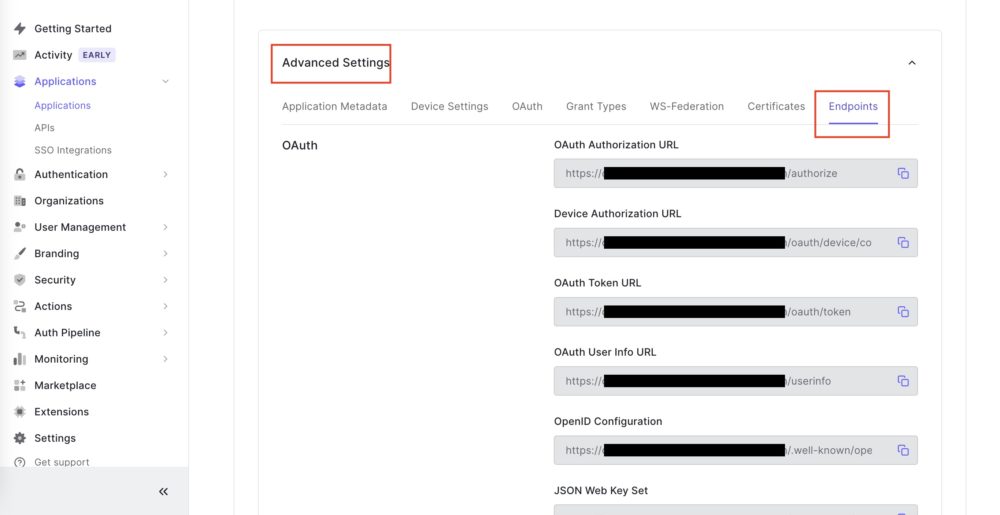Expand the Monitoring submenu chevron
The image size is (1000, 515).
[166, 359]
